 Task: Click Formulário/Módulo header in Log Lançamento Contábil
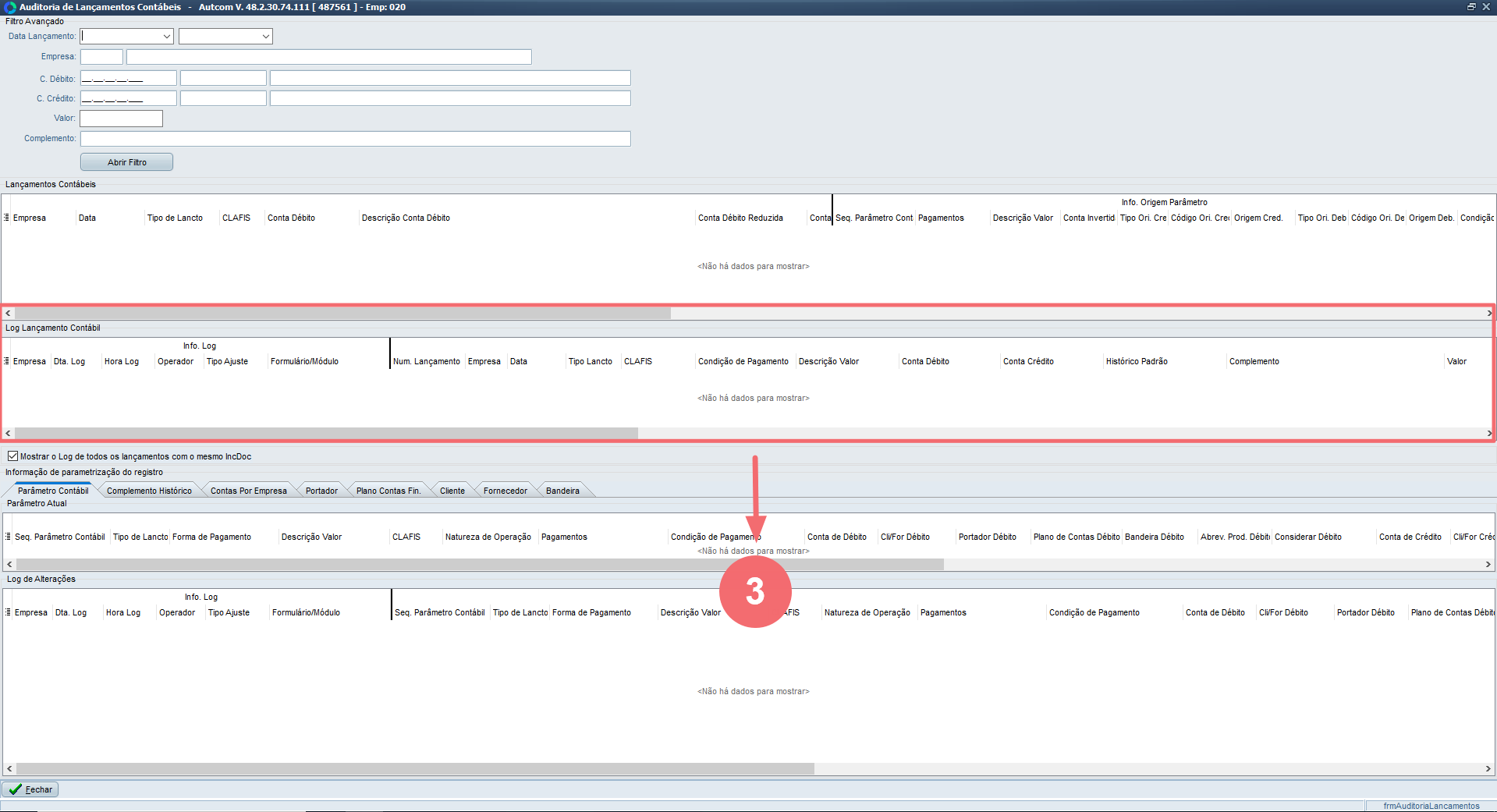[x=304, y=361]
